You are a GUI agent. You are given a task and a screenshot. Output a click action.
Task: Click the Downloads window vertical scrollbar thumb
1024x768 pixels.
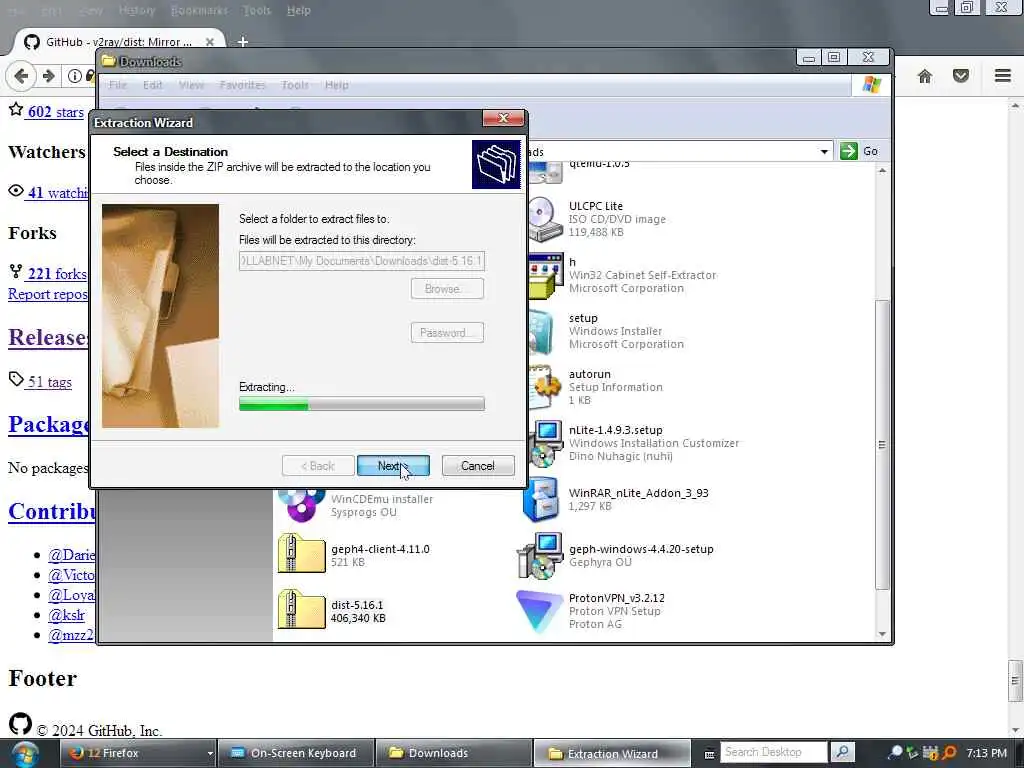coord(882,445)
